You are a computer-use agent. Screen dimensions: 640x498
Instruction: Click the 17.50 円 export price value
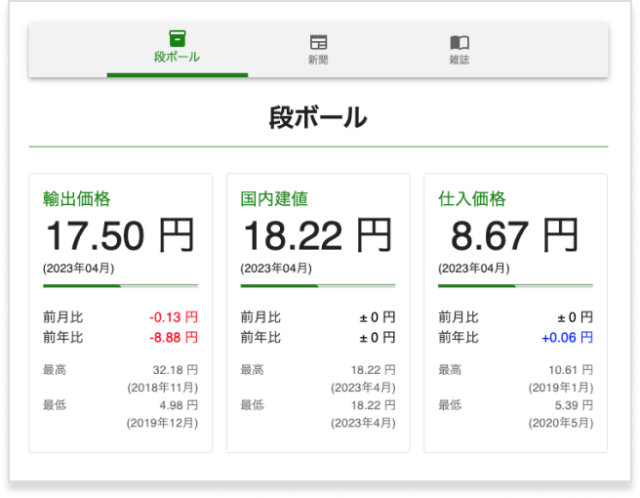click(x=120, y=236)
